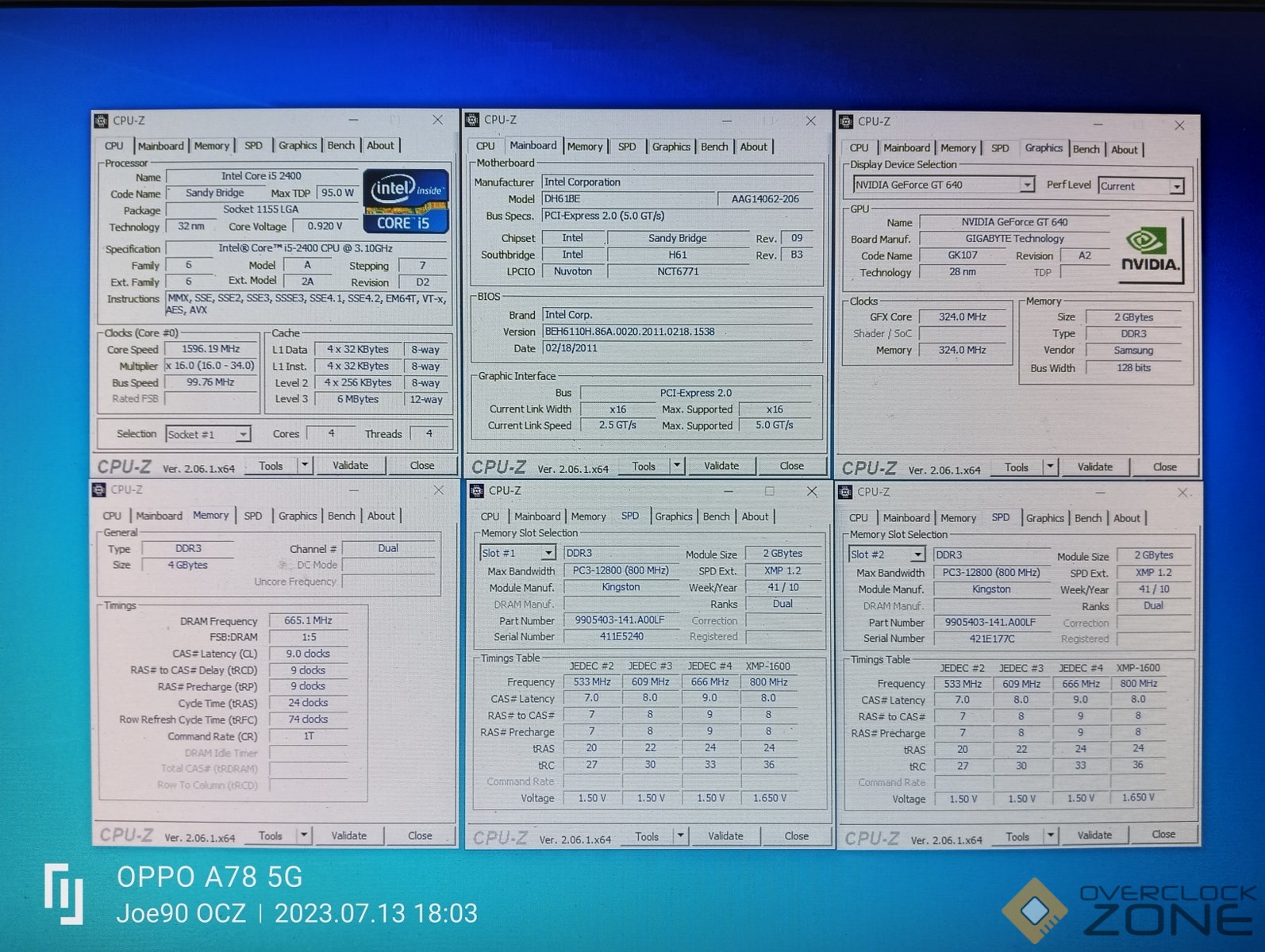Click Validate in the memory Timings window
1265x952 pixels.
pos(349,835)
